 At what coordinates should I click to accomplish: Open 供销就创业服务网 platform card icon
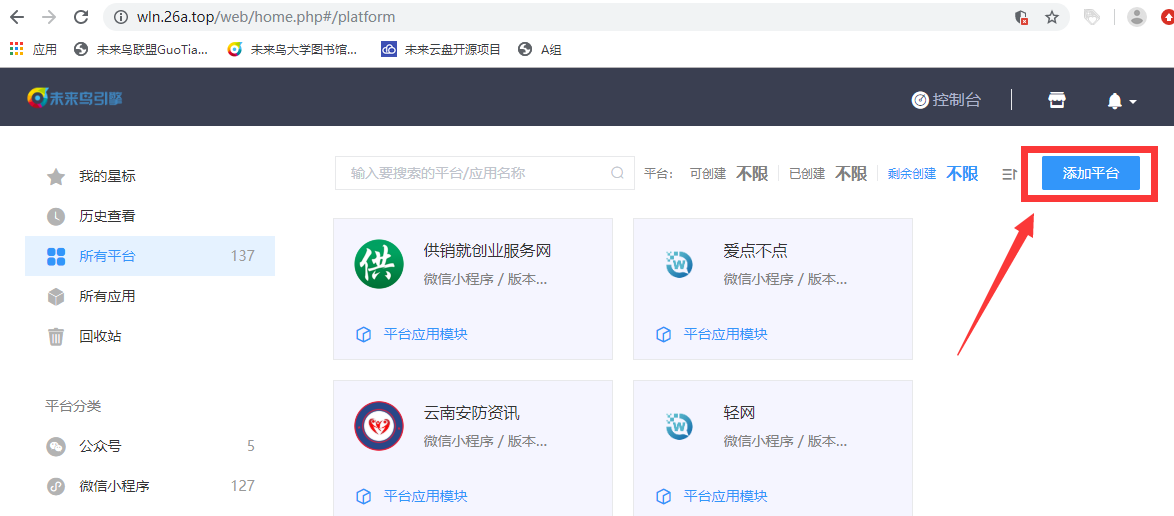point(379,264)
